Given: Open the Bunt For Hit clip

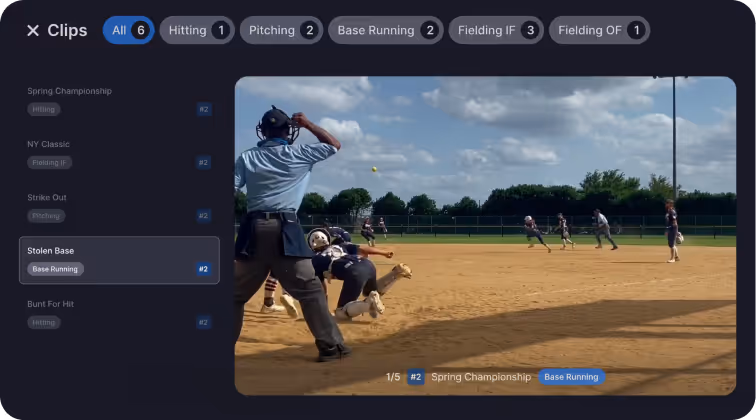Looking at the screenshot, I should coord(119,313).
